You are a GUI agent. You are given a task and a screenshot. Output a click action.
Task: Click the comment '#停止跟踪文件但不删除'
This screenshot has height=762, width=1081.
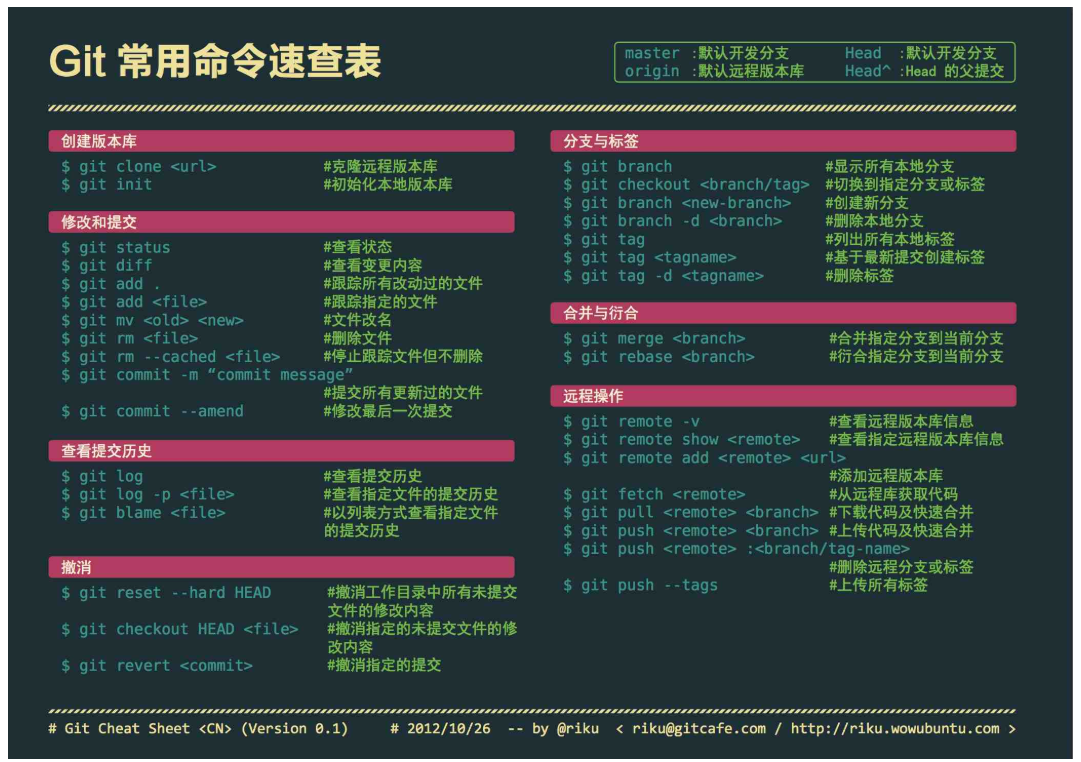(x=403, y=357)
